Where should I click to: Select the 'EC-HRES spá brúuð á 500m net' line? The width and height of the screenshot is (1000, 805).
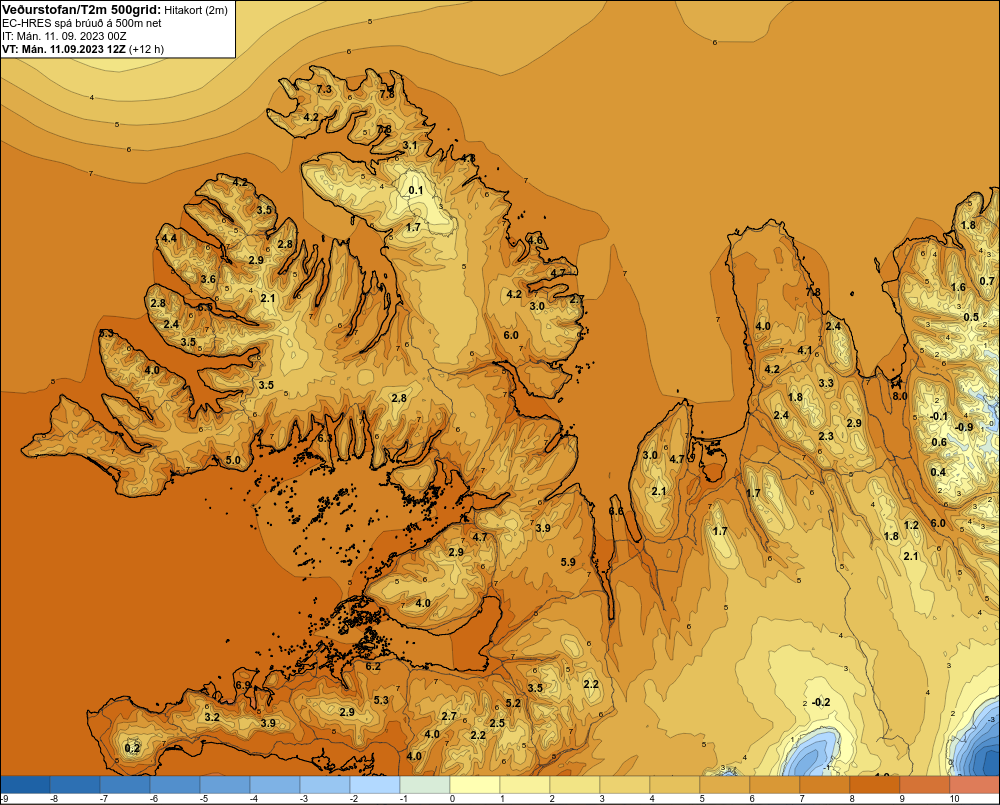click(82, 23)
